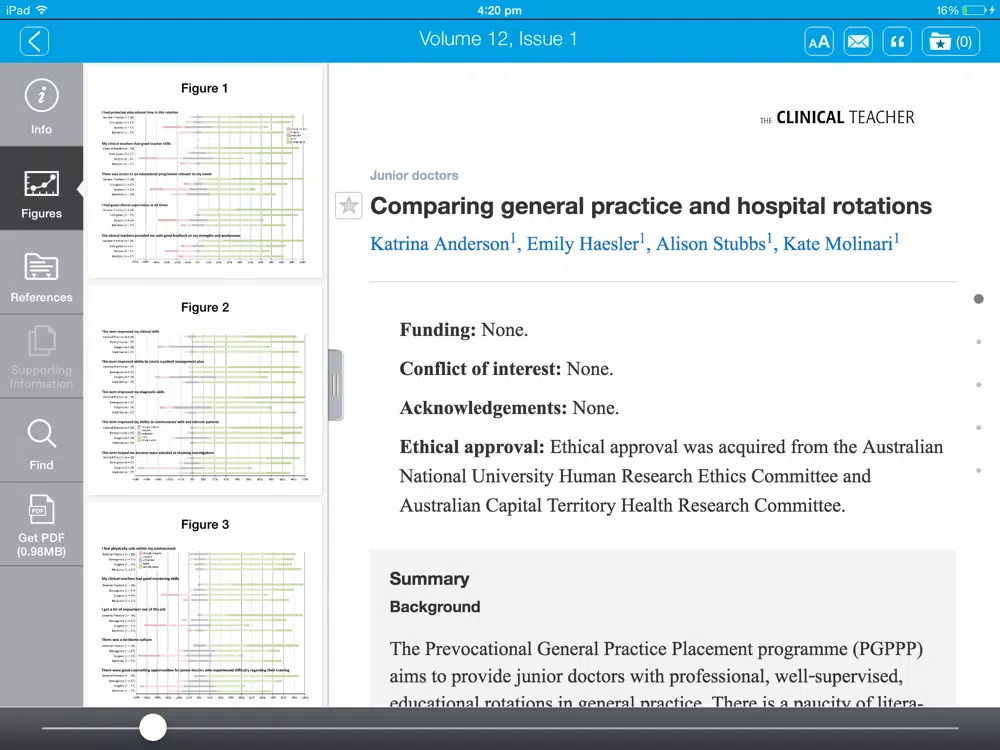This screenshot has height=750, width=1000.
Task: Open the References sidebar tab
Action: [x=41, y=272]
